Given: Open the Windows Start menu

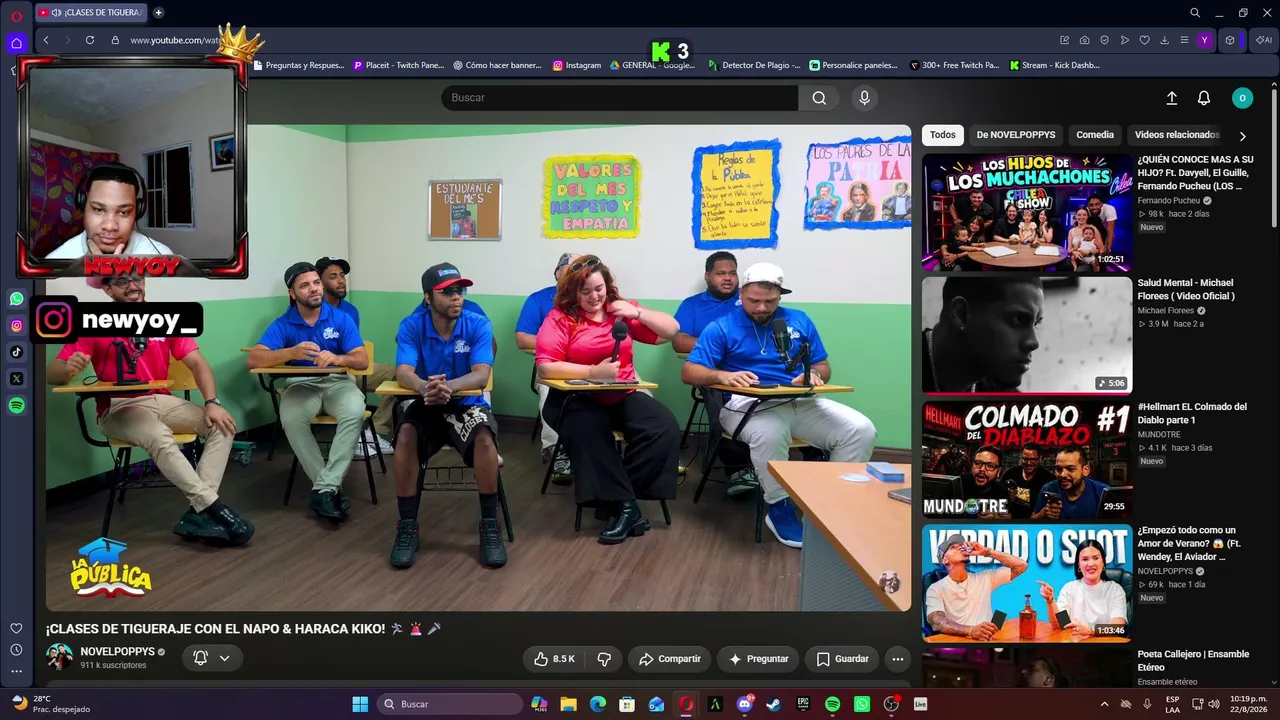Looking at the screenshot, I should [x=360, y=704].
